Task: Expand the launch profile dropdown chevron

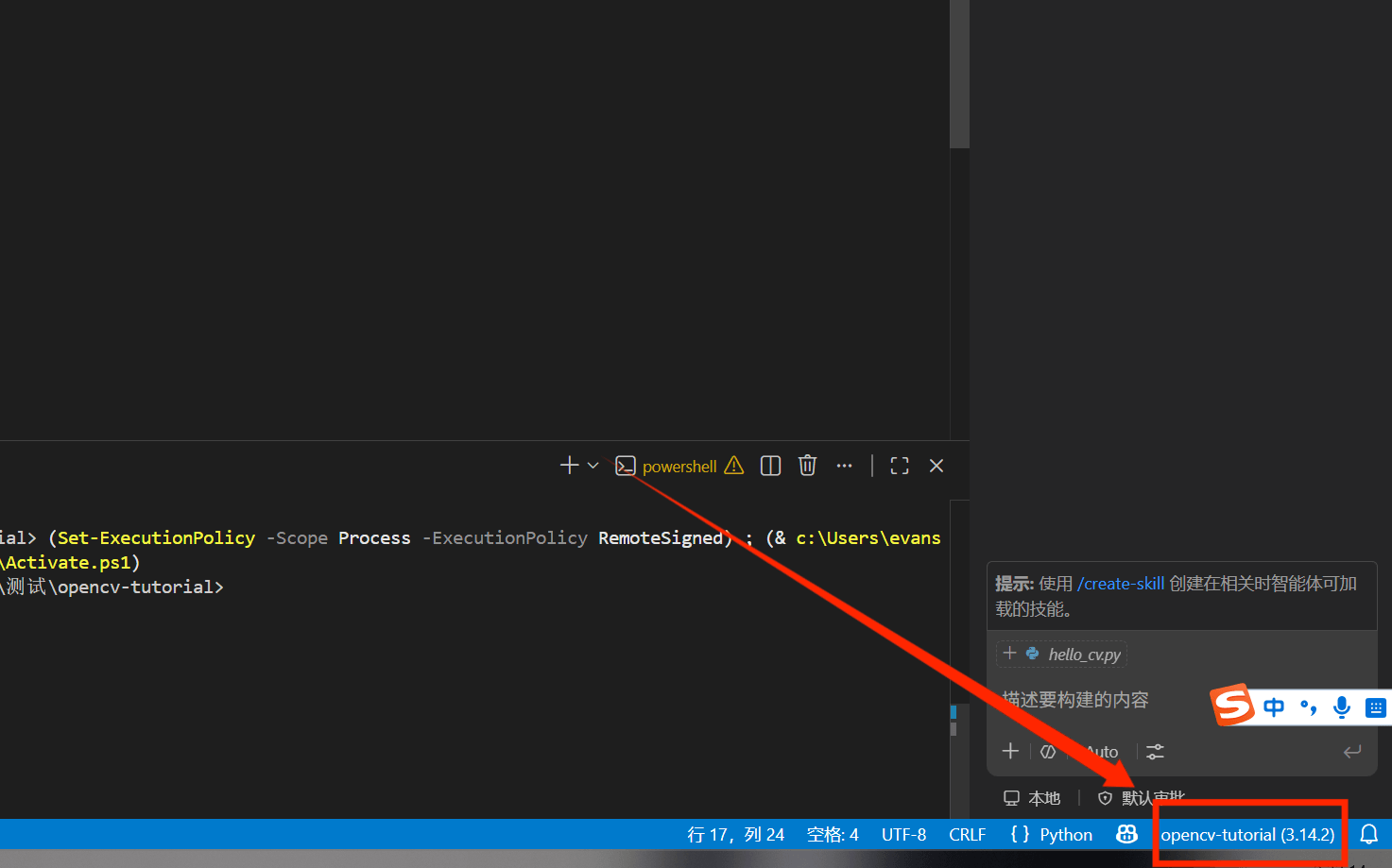Action: (593, 466)
